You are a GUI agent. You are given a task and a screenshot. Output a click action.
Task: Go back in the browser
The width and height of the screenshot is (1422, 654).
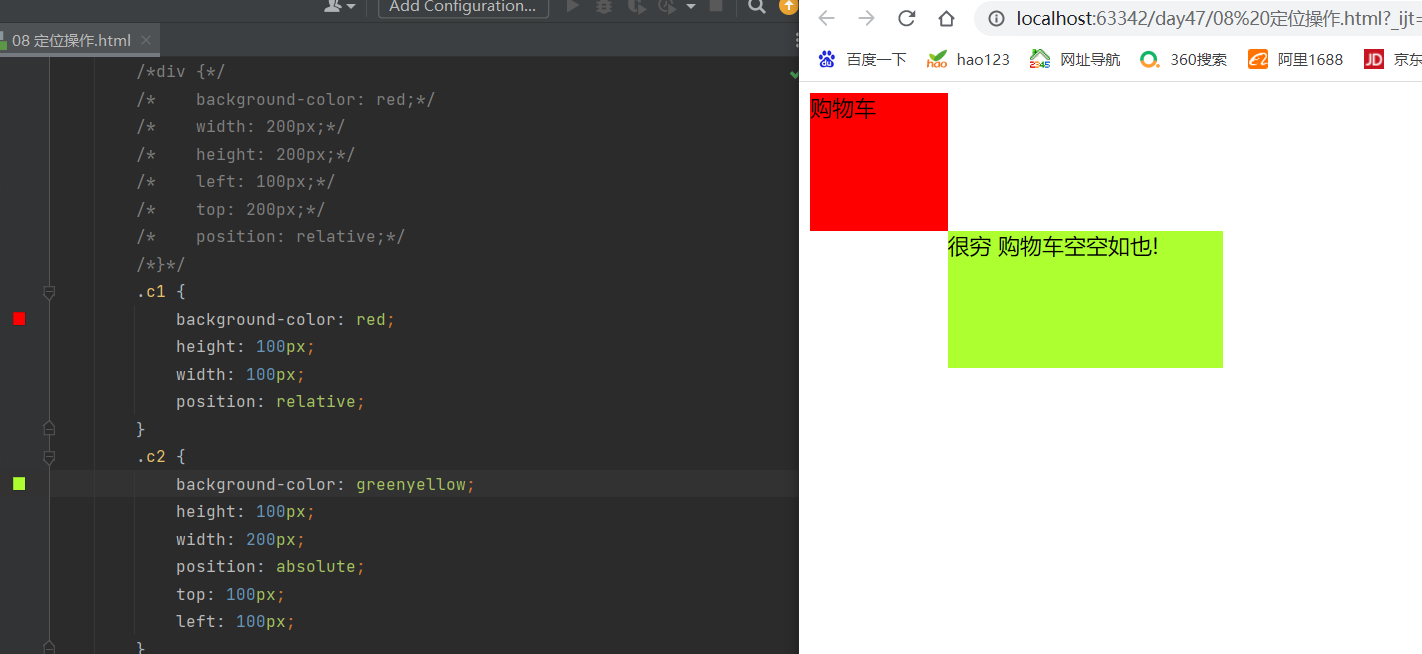826,18
